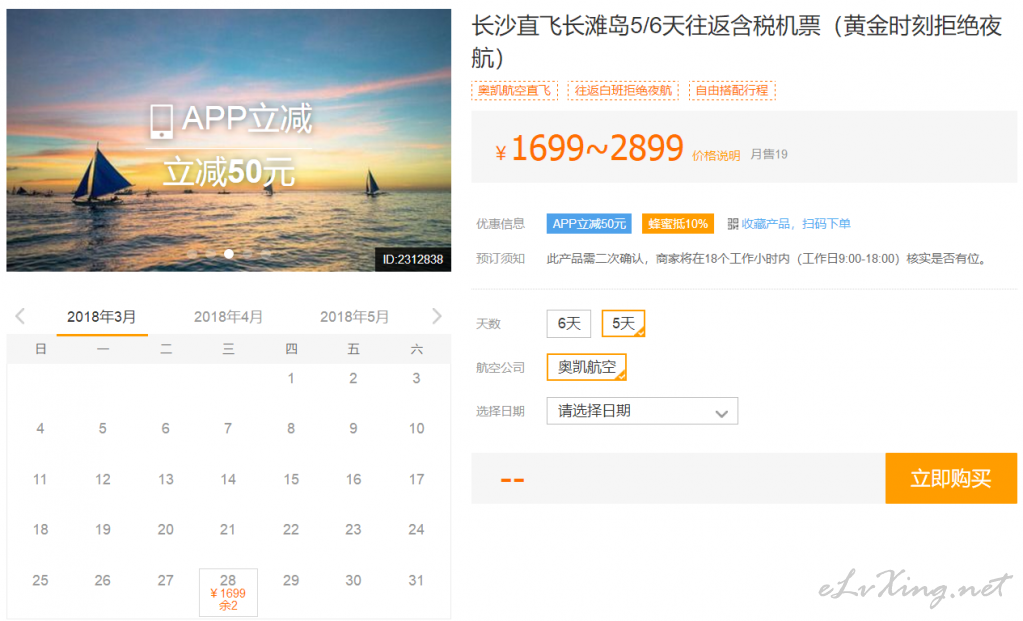This screenshot has height=621, width=1023.
Task: Click the ID:2312838 label on banner
Action: tap(412, 260)
